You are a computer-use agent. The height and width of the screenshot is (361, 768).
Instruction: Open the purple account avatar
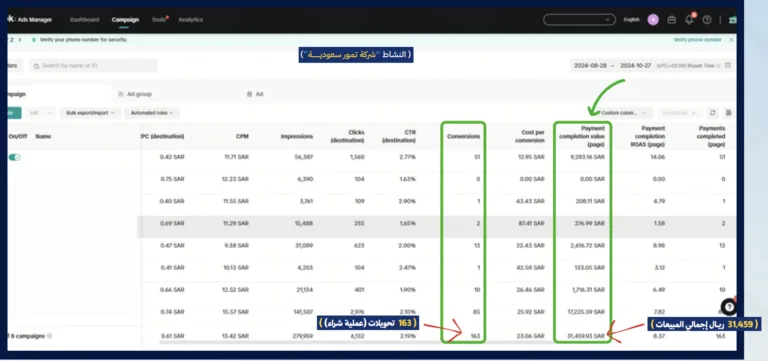(653, 20)
